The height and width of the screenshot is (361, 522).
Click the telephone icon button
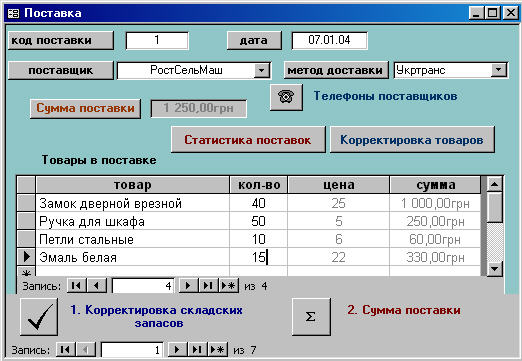click(286, 97)
